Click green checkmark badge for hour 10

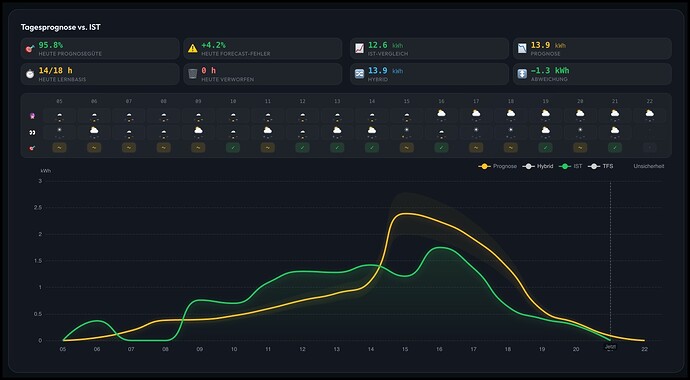[233, 148]
